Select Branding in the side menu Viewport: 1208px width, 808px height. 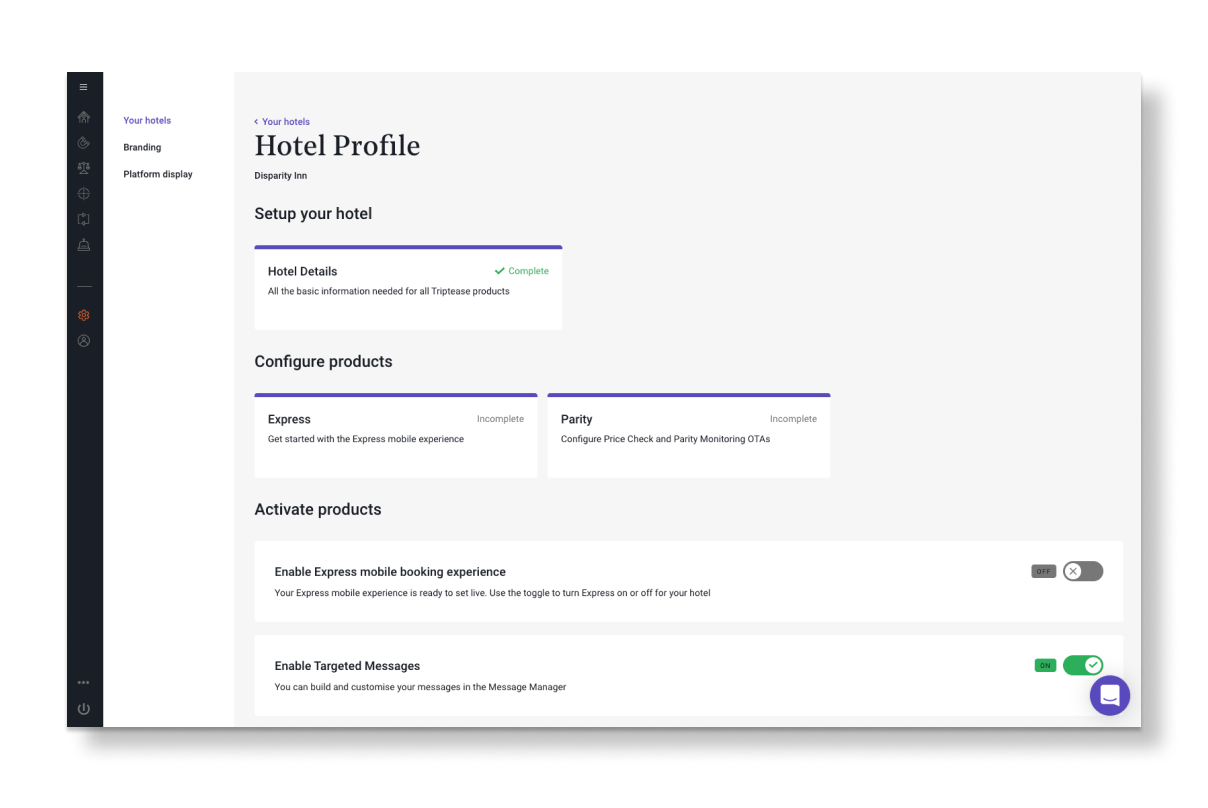pyautogui.click(x=142, y=147)
